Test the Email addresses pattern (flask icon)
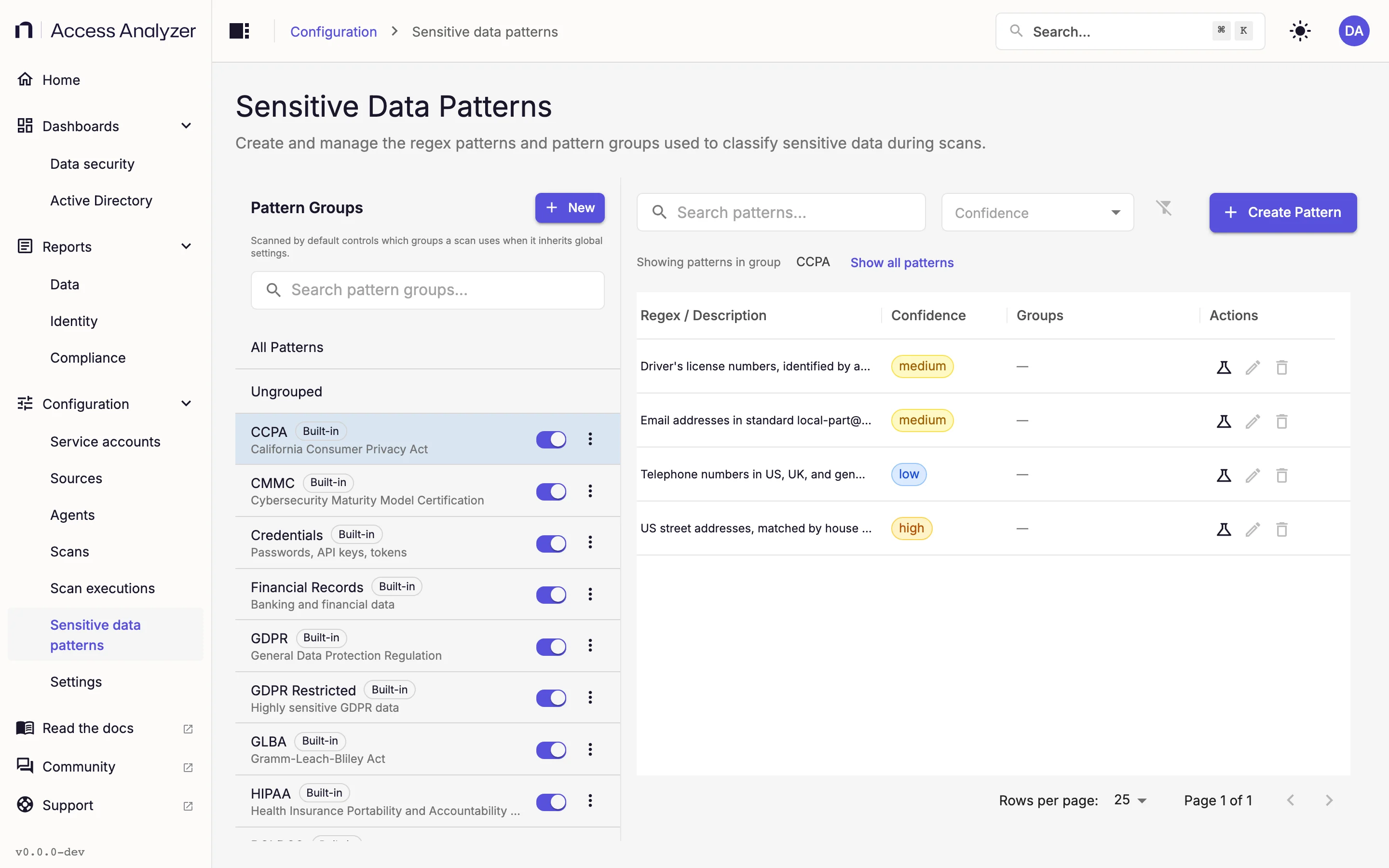The image size is (1389, 868). (1224, 421)
